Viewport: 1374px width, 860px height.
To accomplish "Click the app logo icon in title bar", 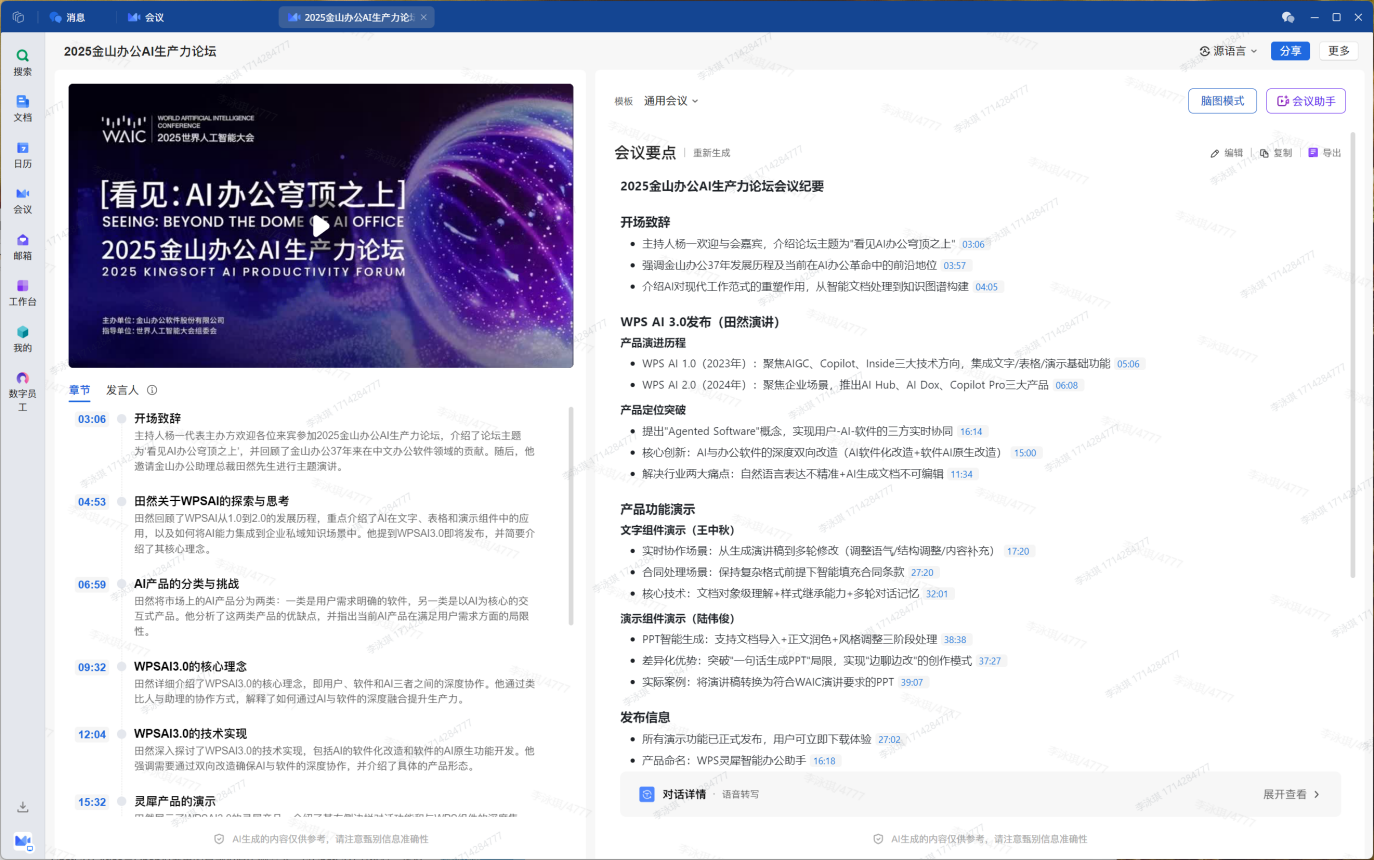I will tap(18, 18).
